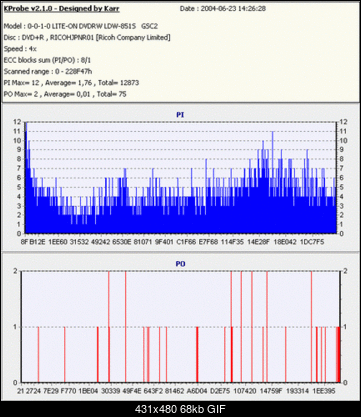Click the PI axis label 49242
The image size is (361, 417).
pyautogui.click(x=100, y=242)
